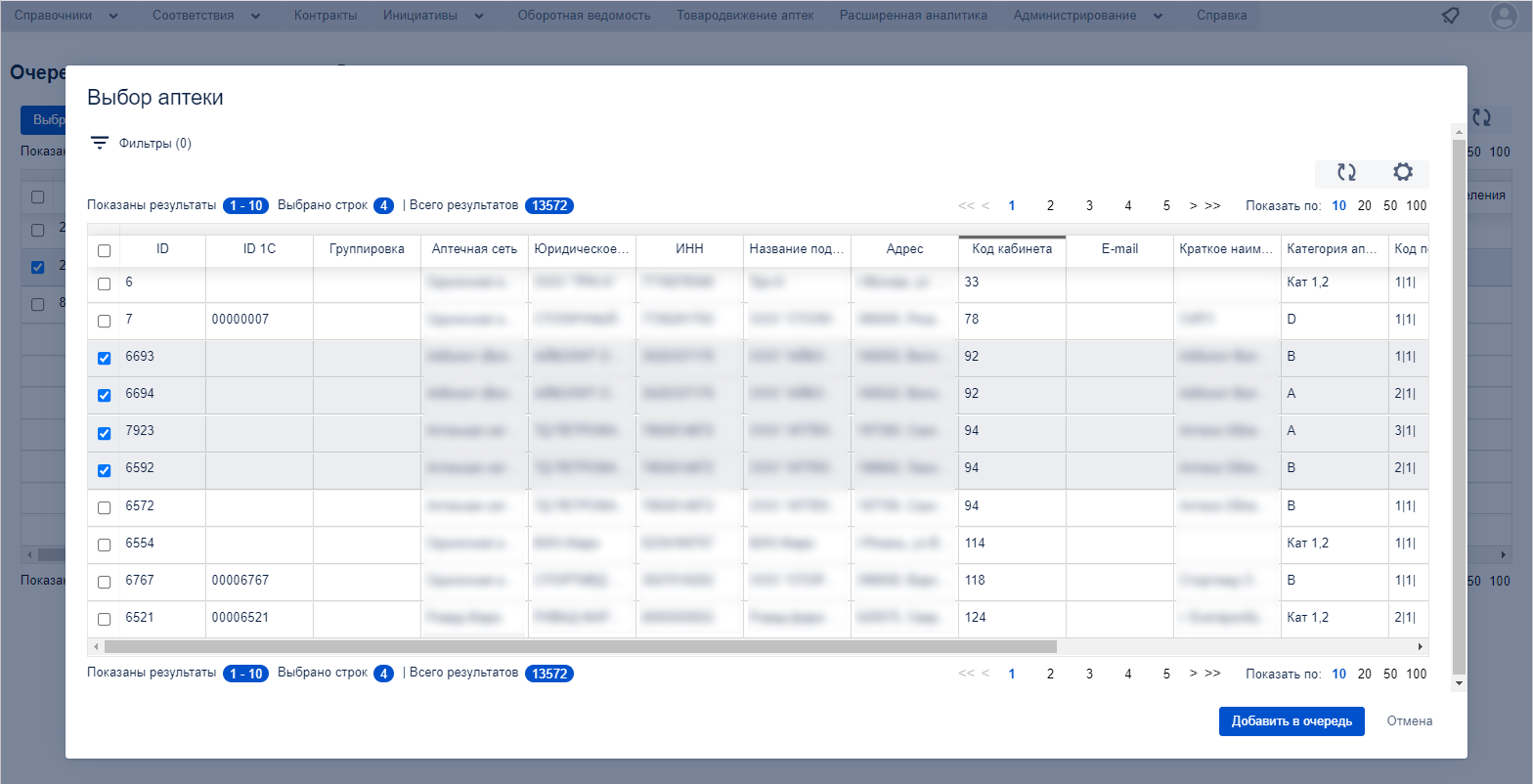This screenshot has width=1533, height=784.
Task: Sort by the Группировка column header
Action: pyautogui.click(x=367, y=249)
